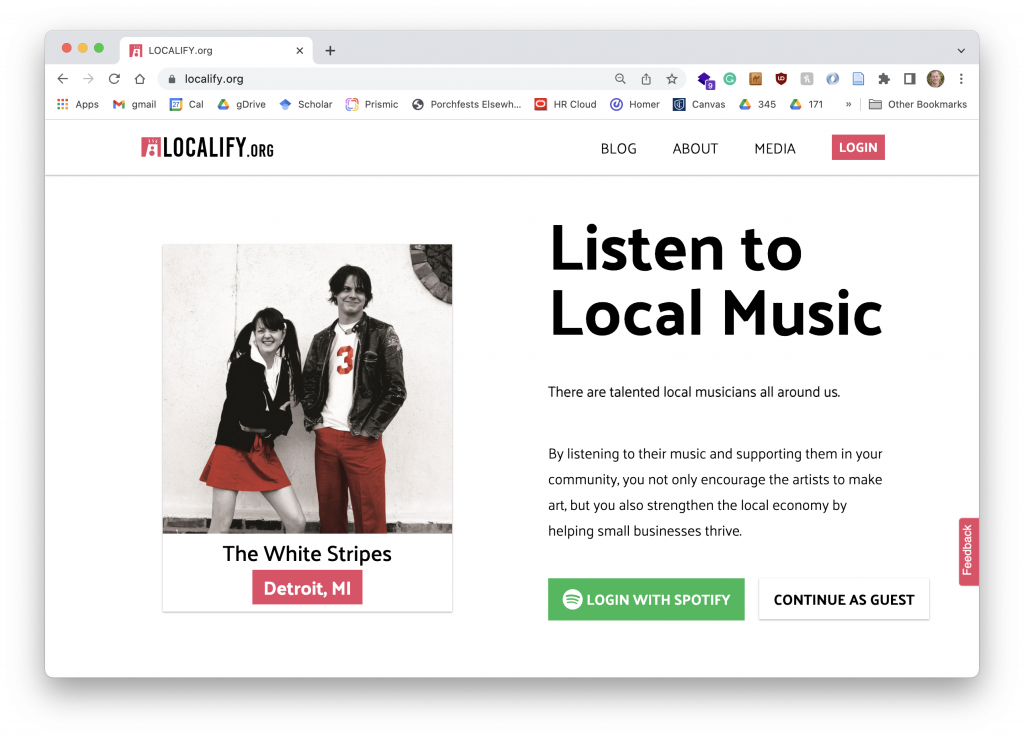The height and width of the screenshot is (737, 1024).
Task: Go to the browser home icon
Action: coord(140,79)
